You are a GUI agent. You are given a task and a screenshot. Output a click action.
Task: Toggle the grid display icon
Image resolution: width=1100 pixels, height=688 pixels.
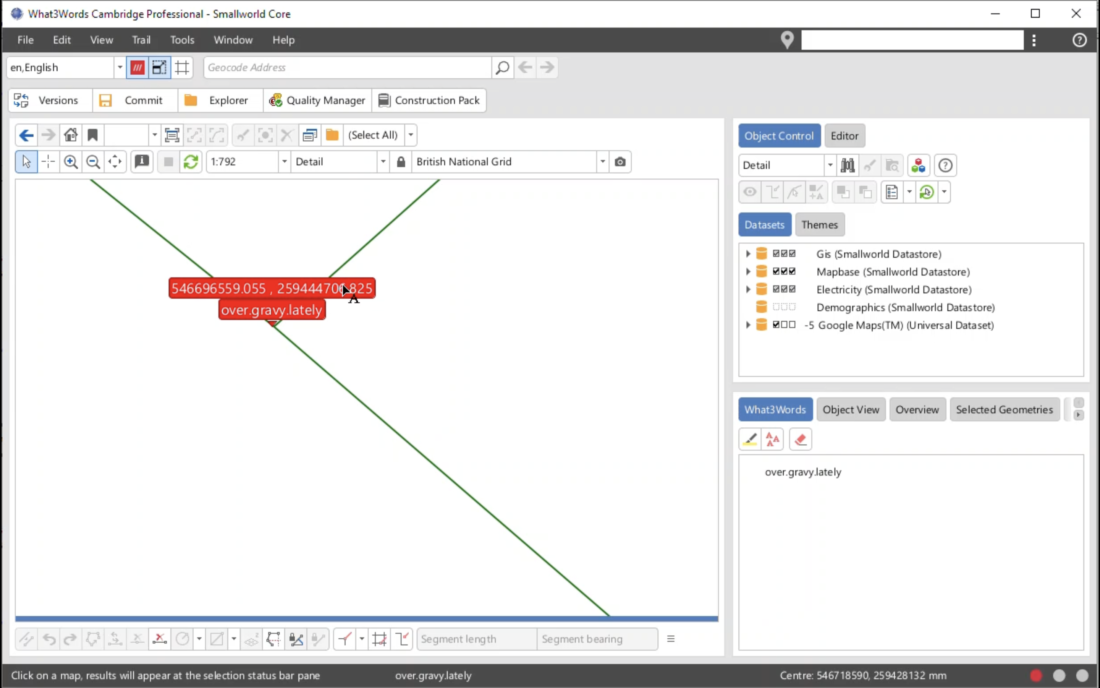coord(182,67)
